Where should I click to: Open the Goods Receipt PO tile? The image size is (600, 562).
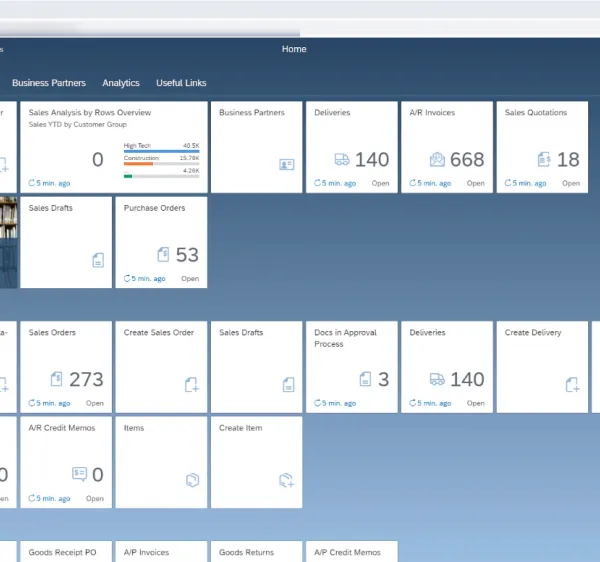66,551
